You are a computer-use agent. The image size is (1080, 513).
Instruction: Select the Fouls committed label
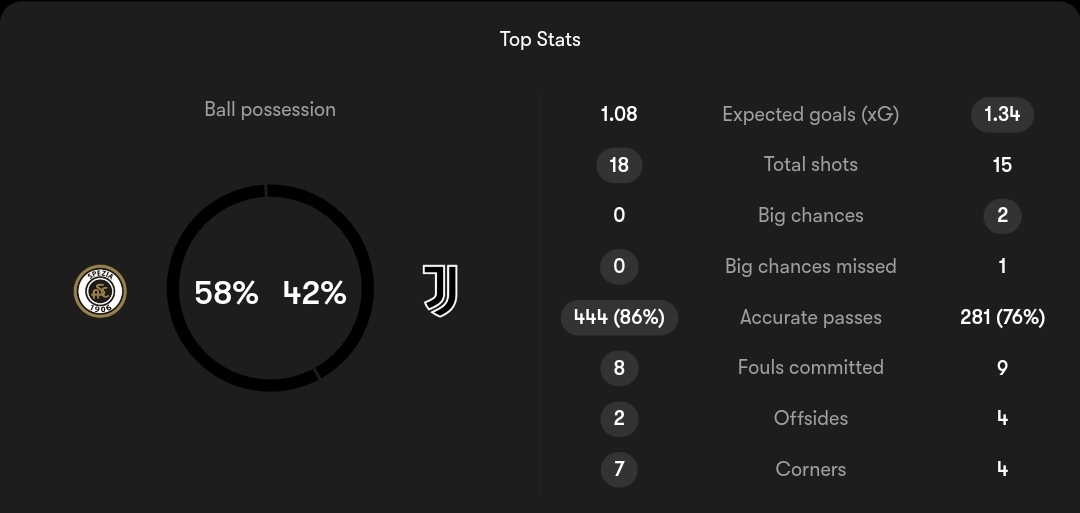pos(811,367)
